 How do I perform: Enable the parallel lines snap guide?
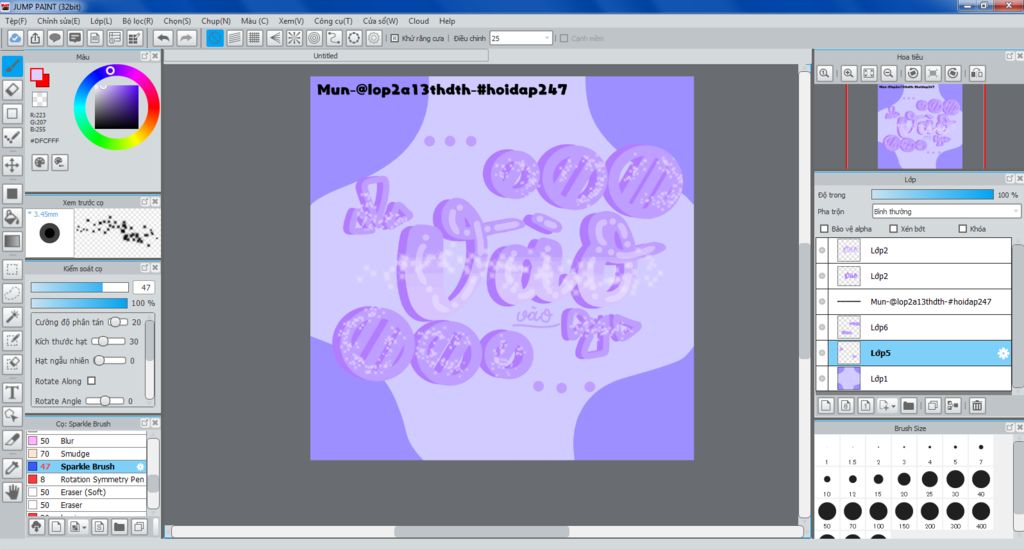[234, 38]
